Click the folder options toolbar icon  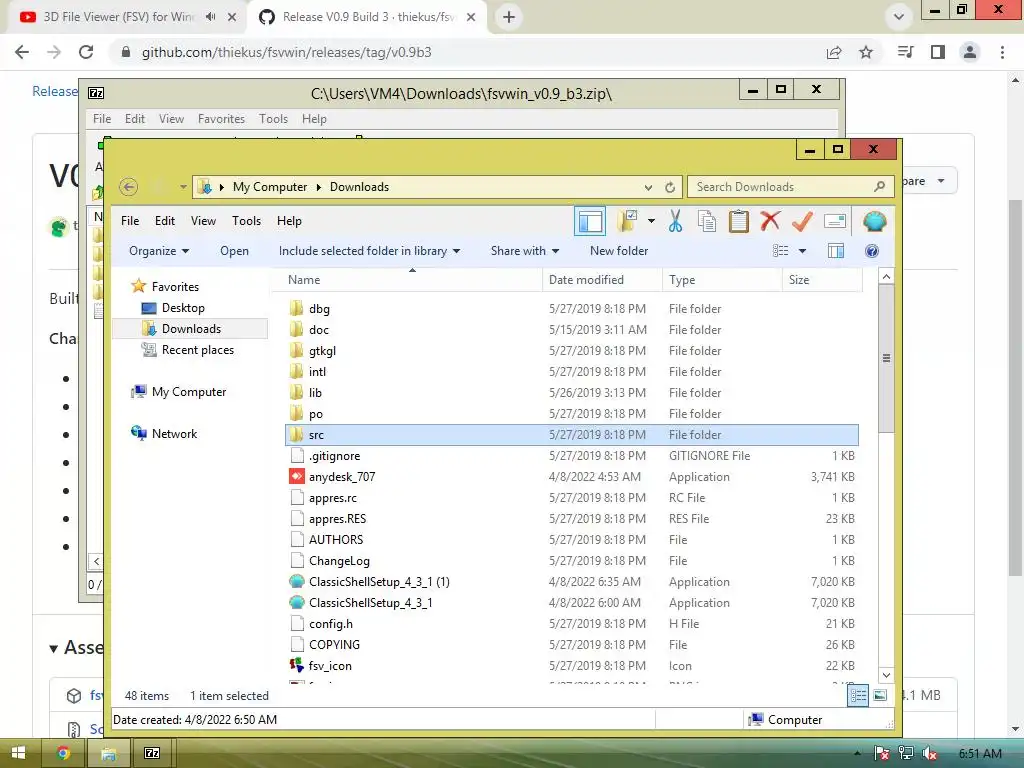coord(628,221)
